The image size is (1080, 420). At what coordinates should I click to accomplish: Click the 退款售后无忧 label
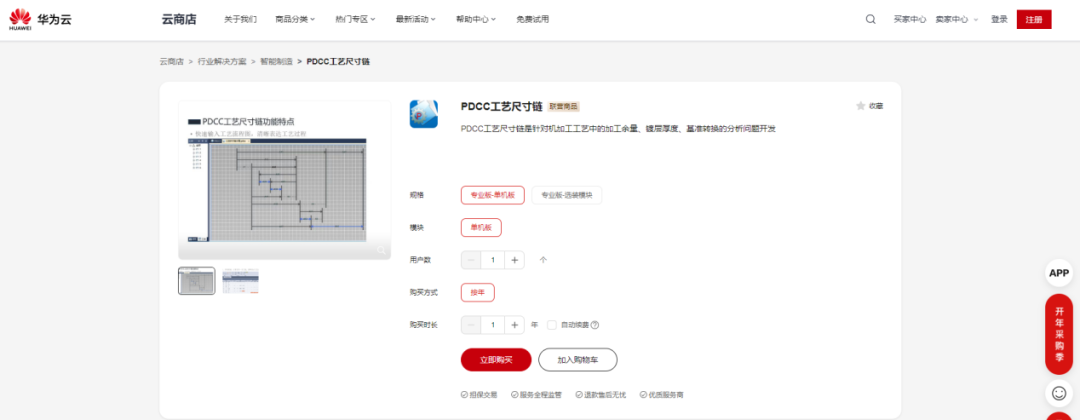(x=601, y=395)
